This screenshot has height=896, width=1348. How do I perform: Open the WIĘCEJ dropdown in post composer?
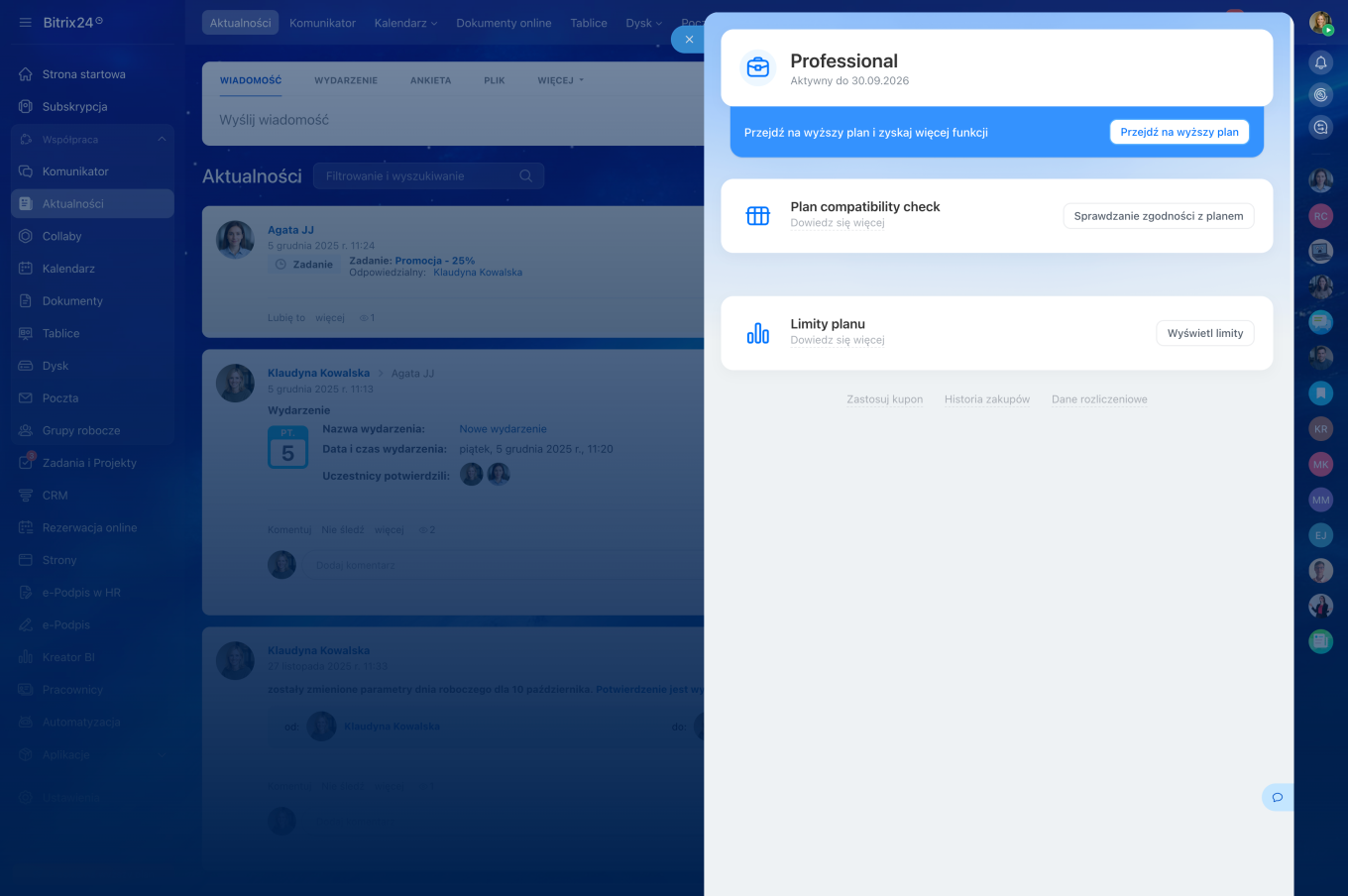click(560, 80)
